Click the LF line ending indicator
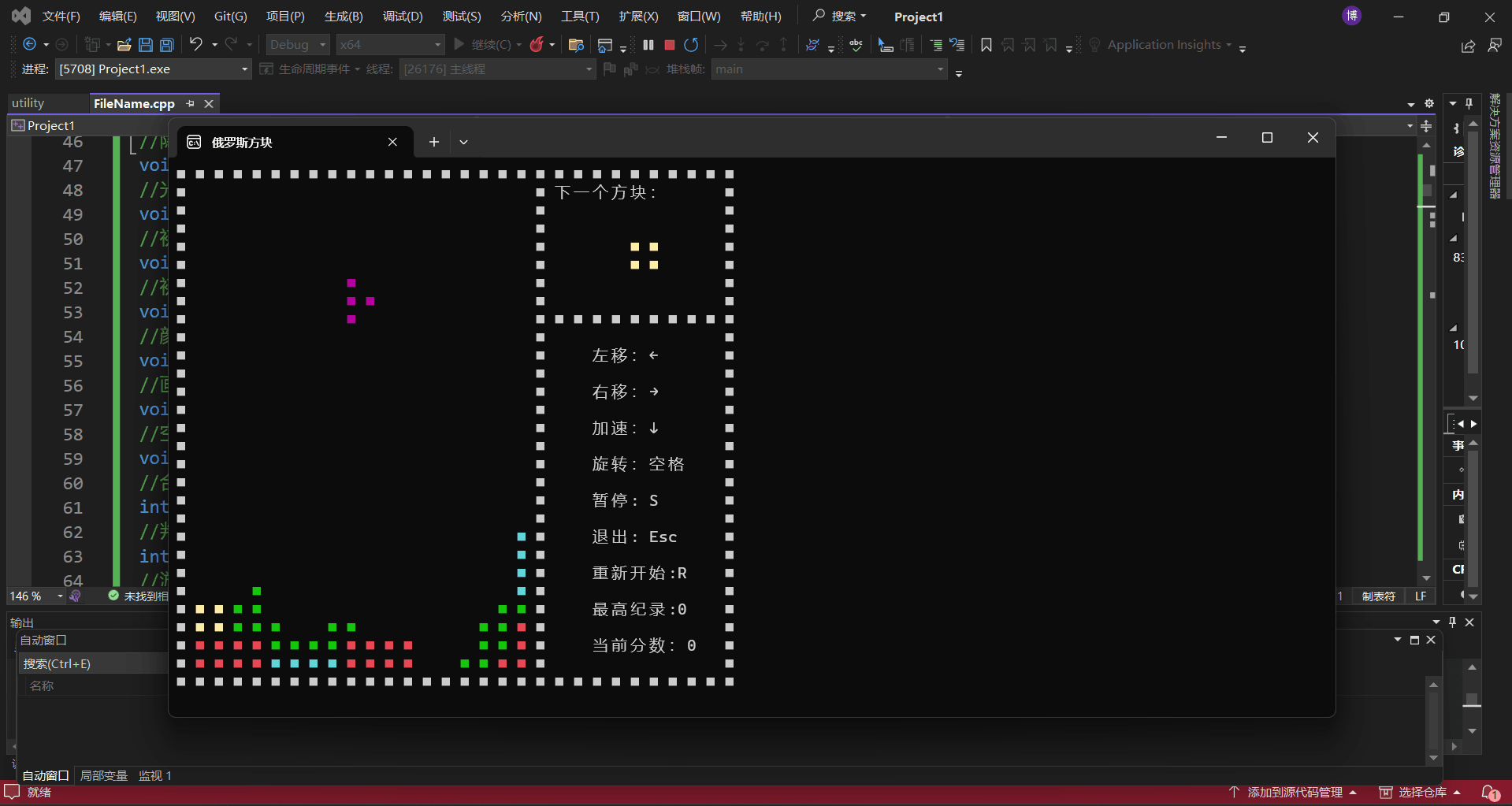 click(x=1421, y=596)
